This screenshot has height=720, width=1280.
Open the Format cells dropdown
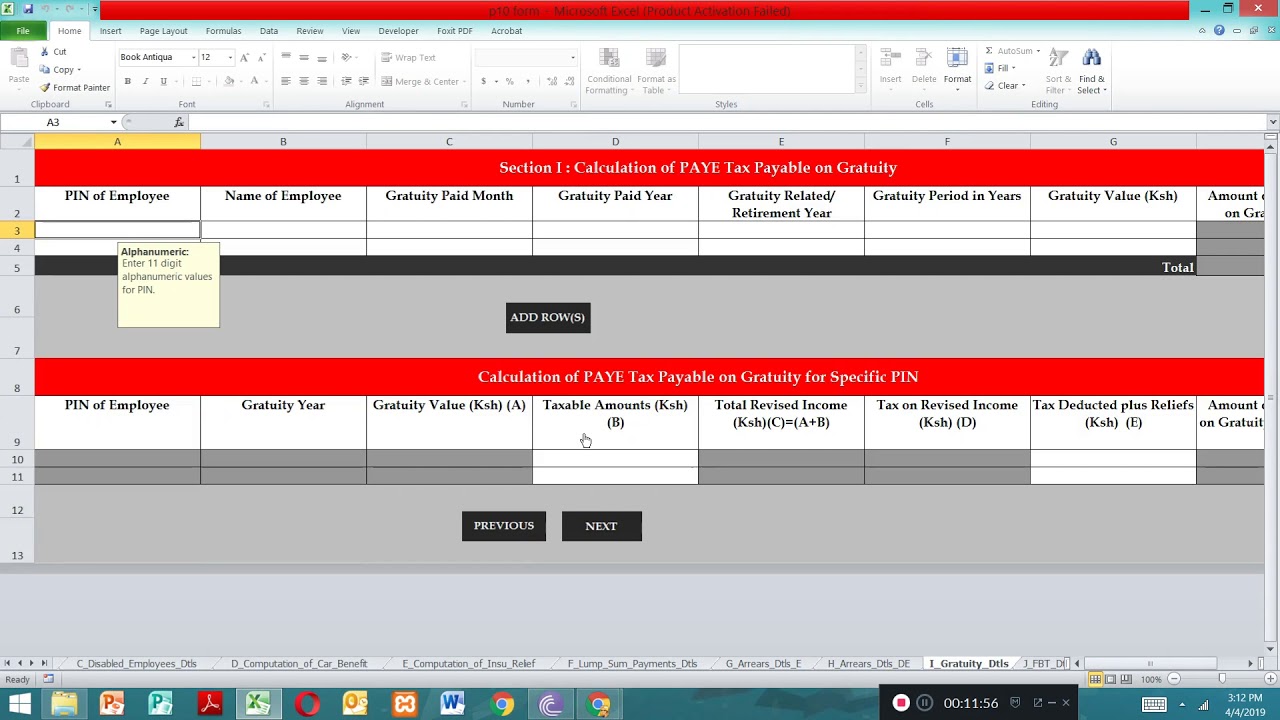coord(957,71)
